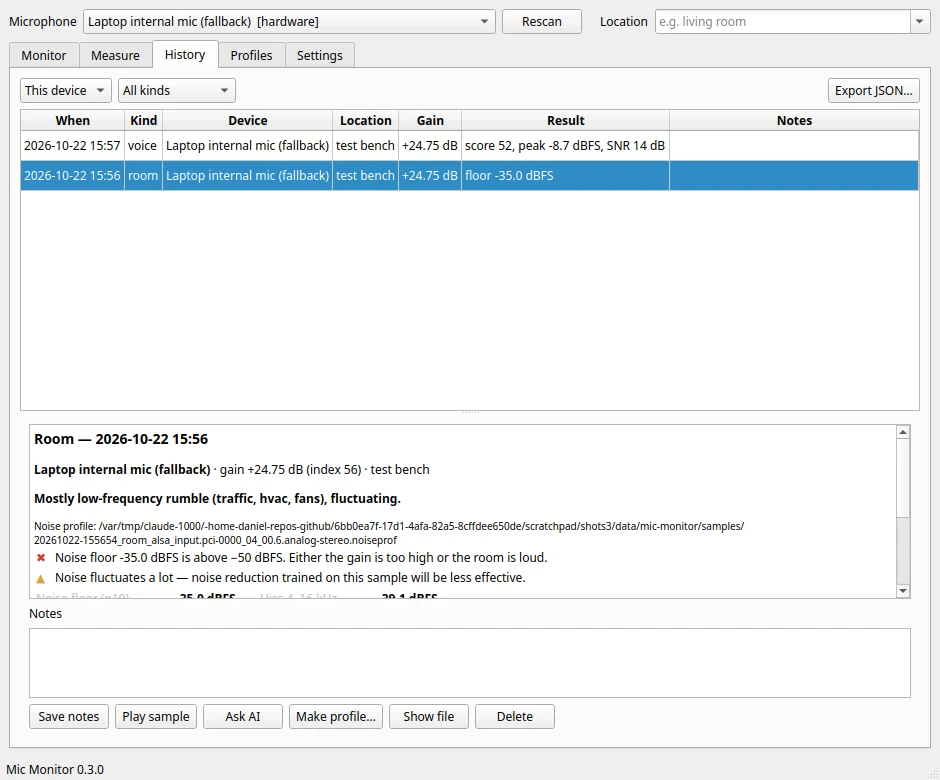This screenshot has height=780, width=940.
Task: Sort by the Location column header
Action: pyautogui.click(x=366, y=121)
